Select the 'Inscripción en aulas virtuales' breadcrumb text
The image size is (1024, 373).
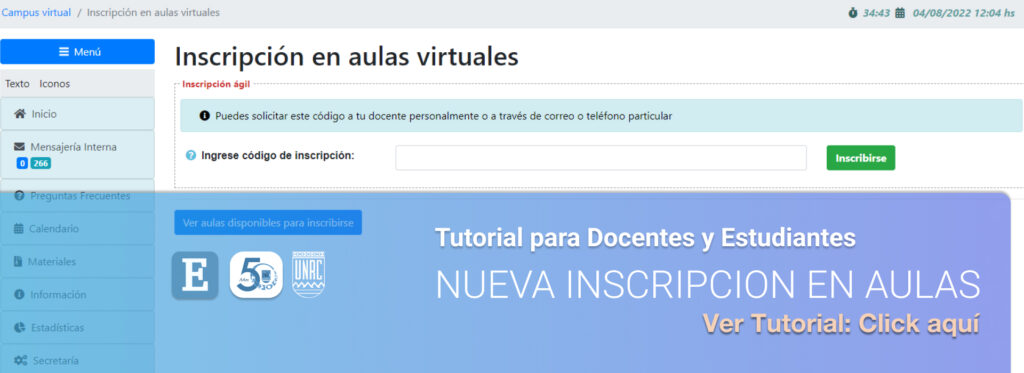point(153,12)
